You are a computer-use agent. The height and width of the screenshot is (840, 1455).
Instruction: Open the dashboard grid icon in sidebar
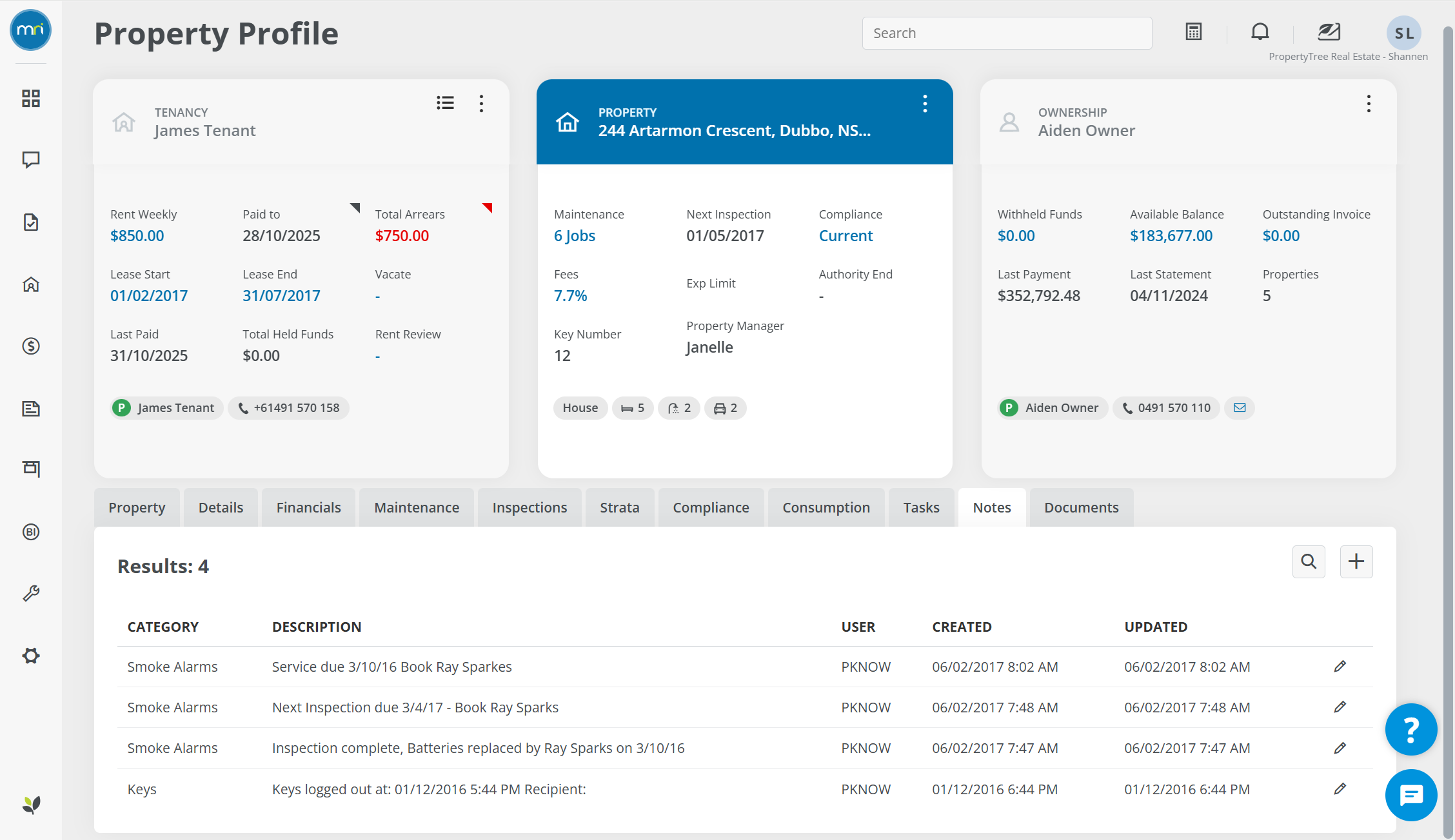[x=31, y=98]
